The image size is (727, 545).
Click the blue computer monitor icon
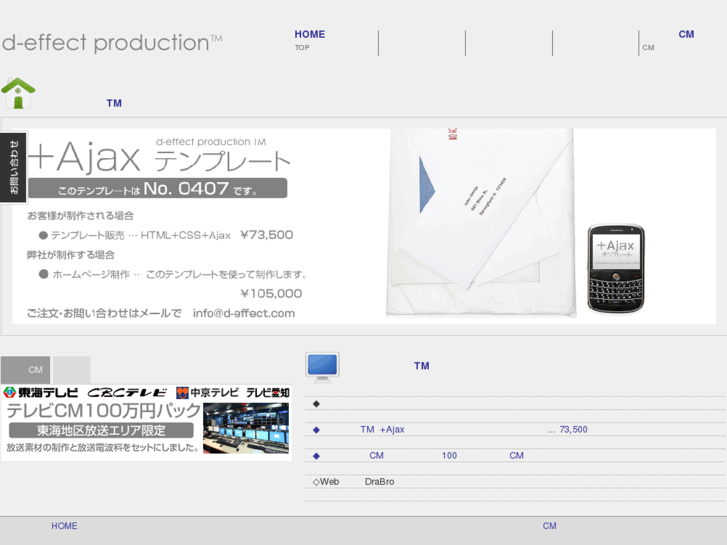coord(322,367)
